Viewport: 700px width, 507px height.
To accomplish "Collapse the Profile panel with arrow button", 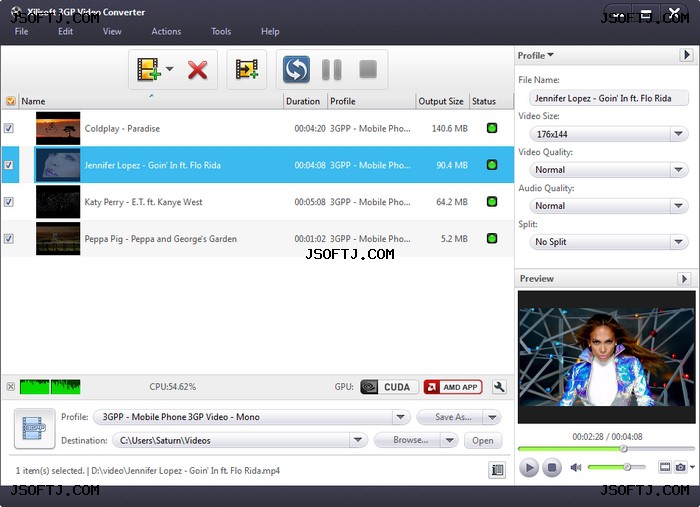I will tap(686, 55).
